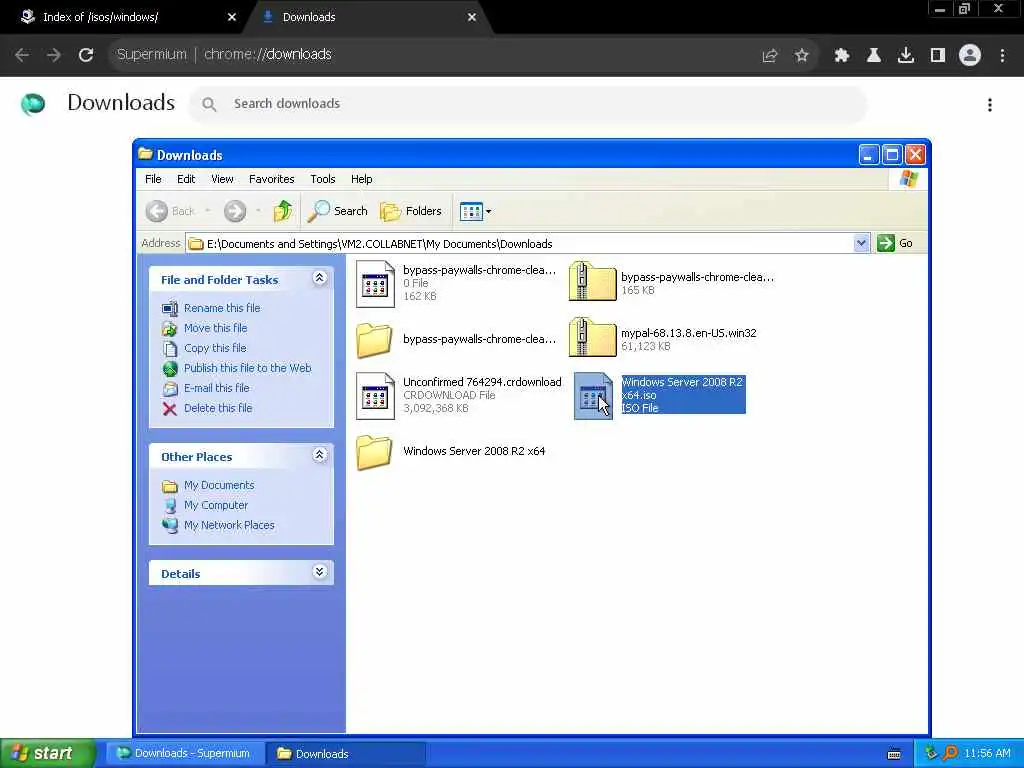The width and height of the screenshot is (1024, 768).
Task: Click the Search downloads field
Action: [528, 104]
